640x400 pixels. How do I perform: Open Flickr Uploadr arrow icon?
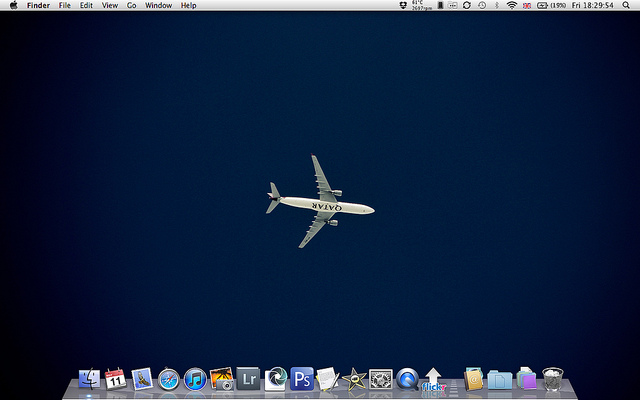tap(433, 379)
